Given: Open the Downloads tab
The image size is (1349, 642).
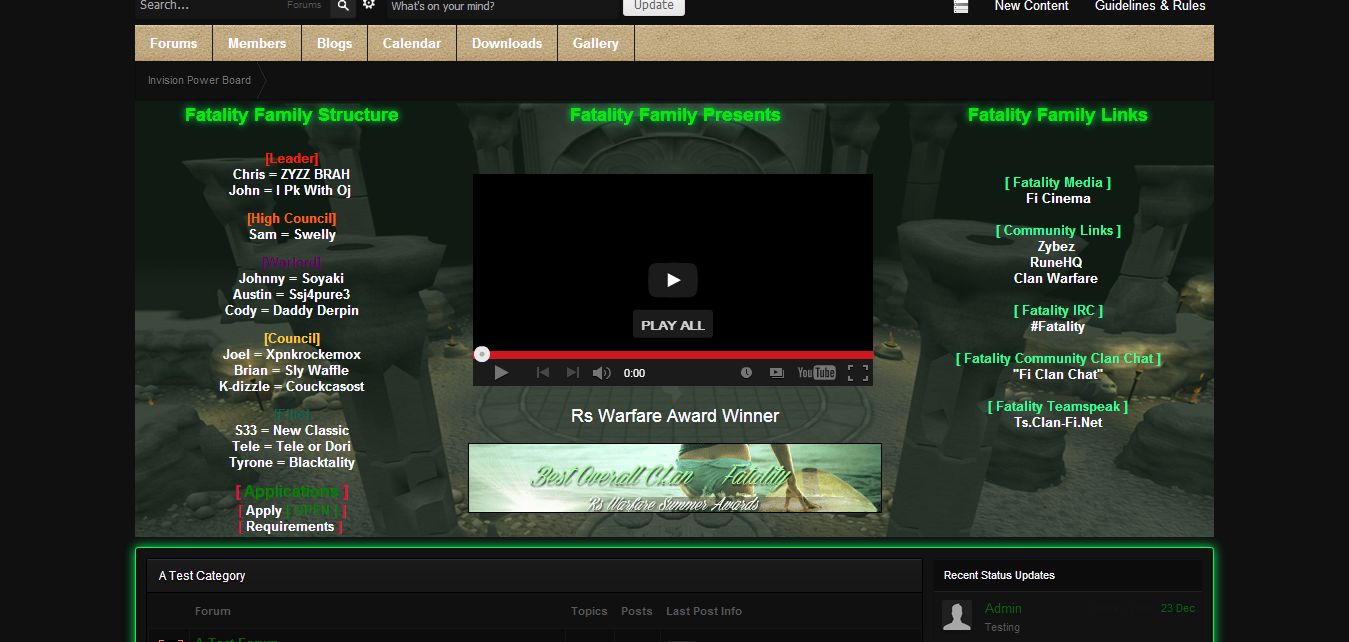Looking at the screenshot, I should click(x=507, y=43).
